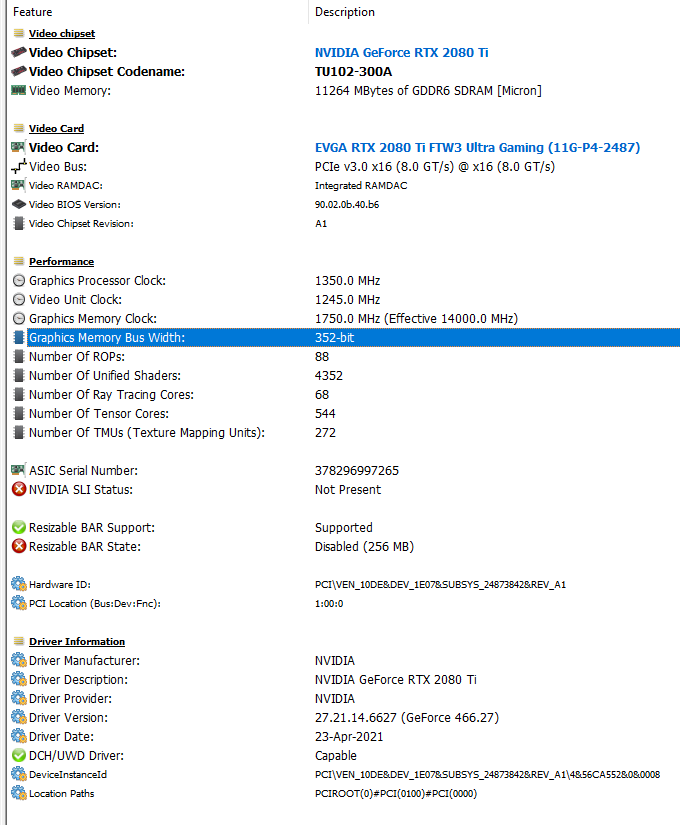Select the BIOS version 90.02.0b.40.b6
This screenshot has width=680, height=825.
(x=347, y=205)
